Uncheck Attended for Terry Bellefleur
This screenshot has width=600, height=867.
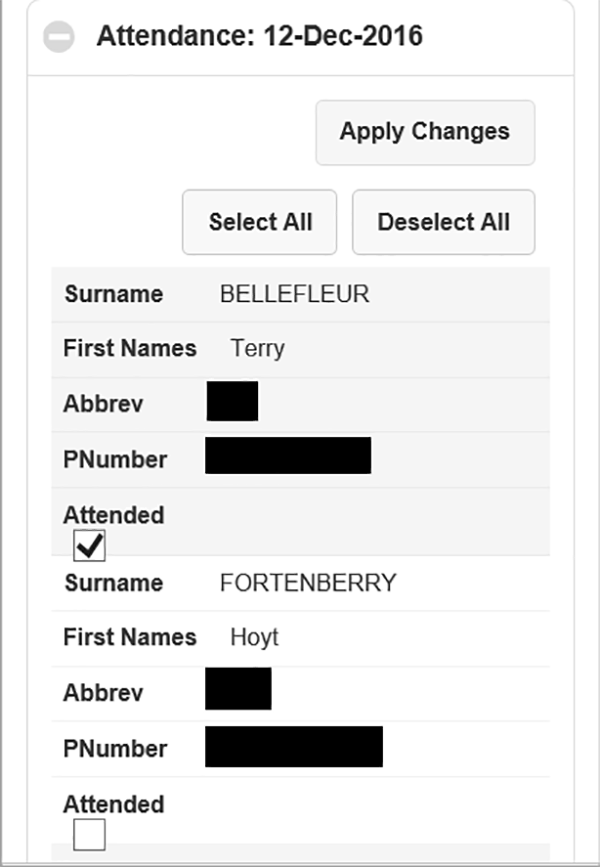(x=89, y=546)
